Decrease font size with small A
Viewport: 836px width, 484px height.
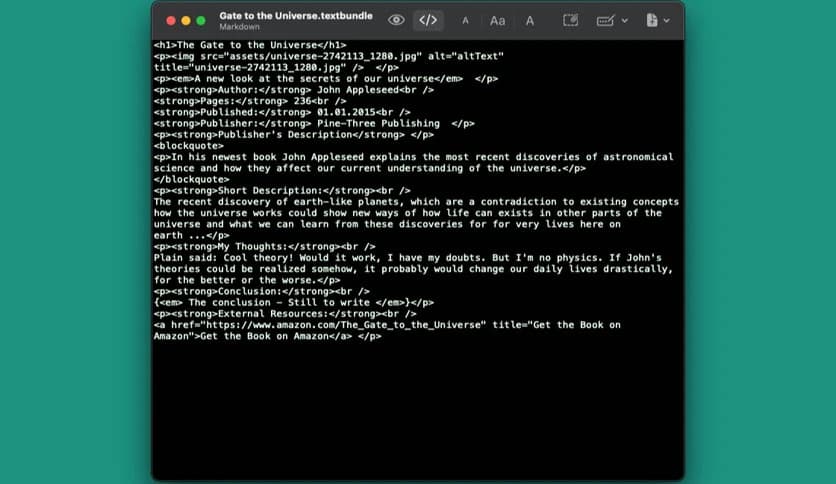click(465, 21)
